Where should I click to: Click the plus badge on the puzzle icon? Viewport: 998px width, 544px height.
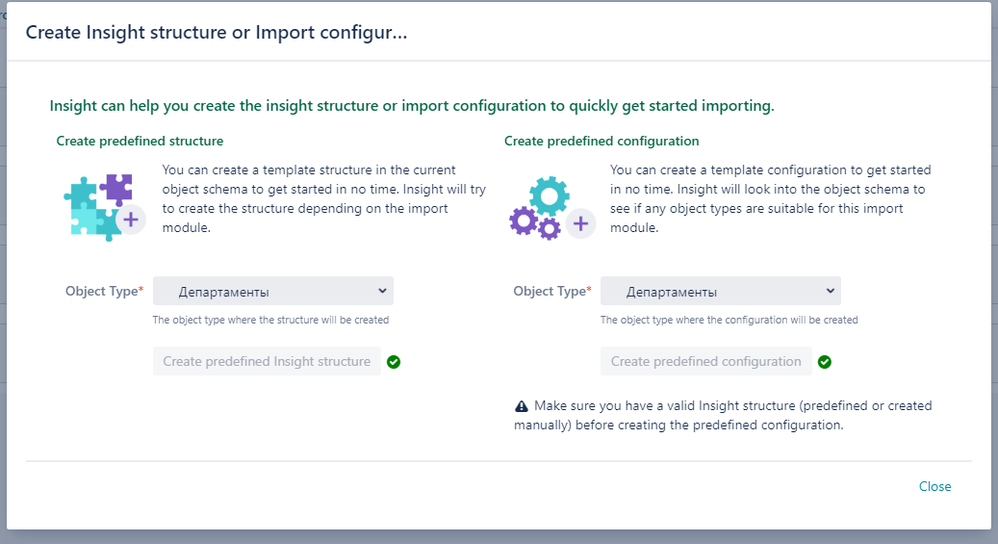(131, 220)
